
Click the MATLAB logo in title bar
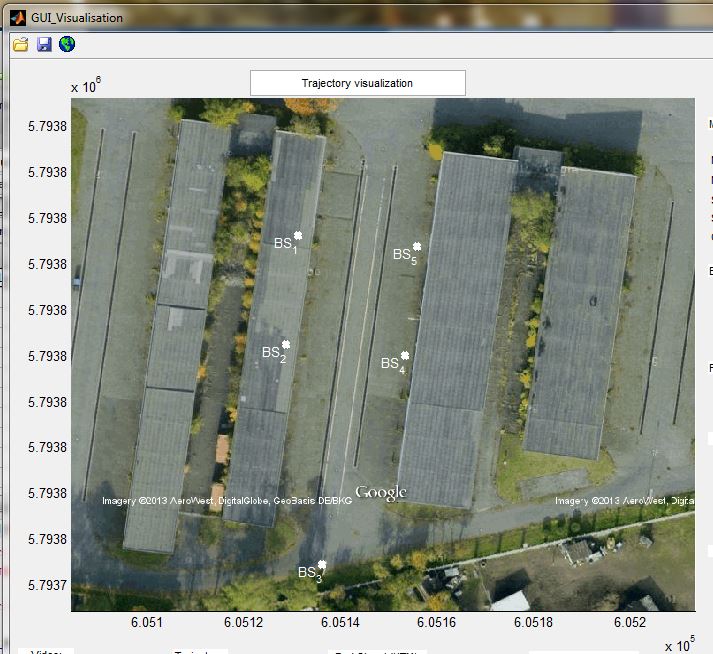pyautogui.click(x=17, y=17)
